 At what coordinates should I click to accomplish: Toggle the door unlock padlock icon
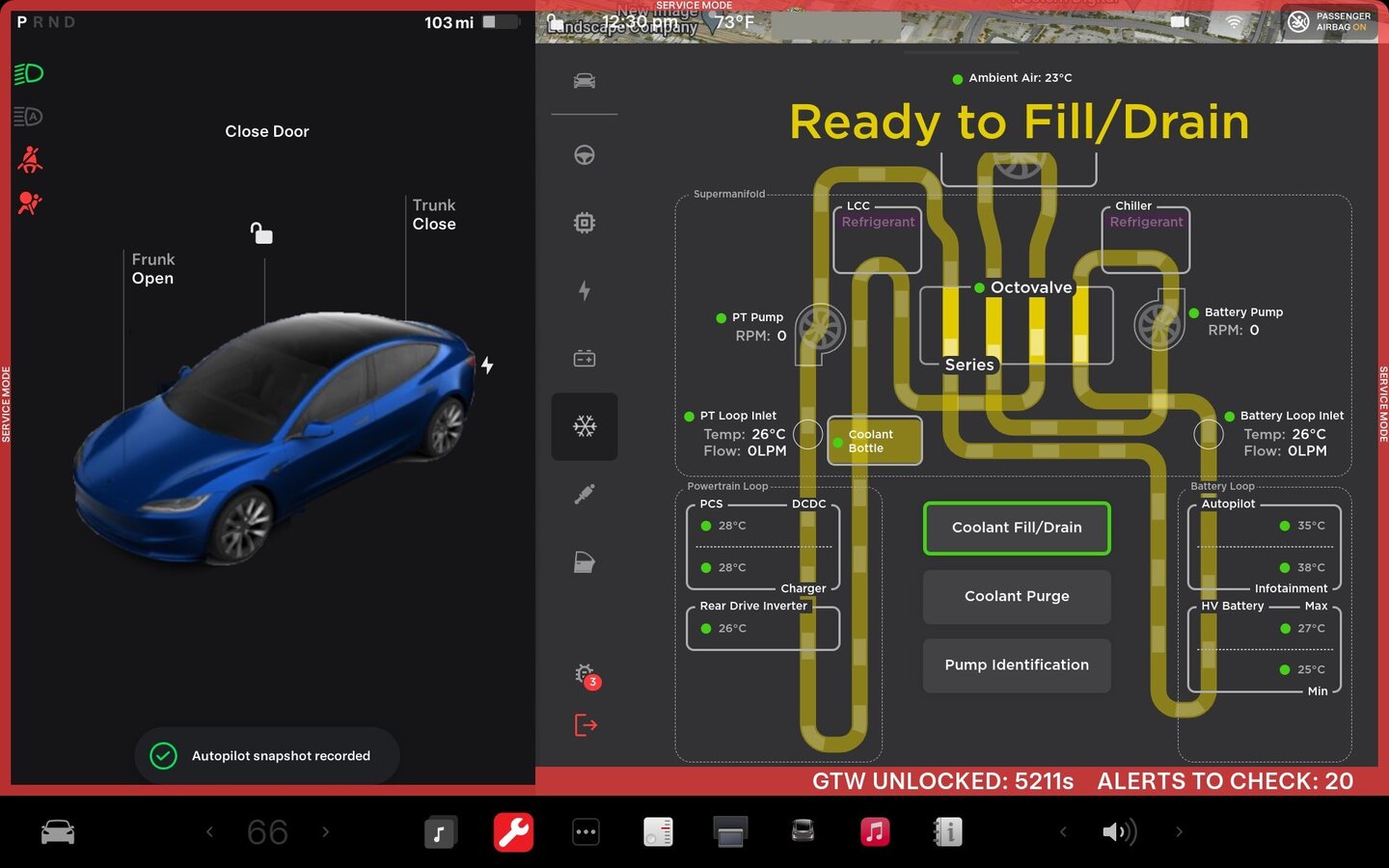point(261,233)
